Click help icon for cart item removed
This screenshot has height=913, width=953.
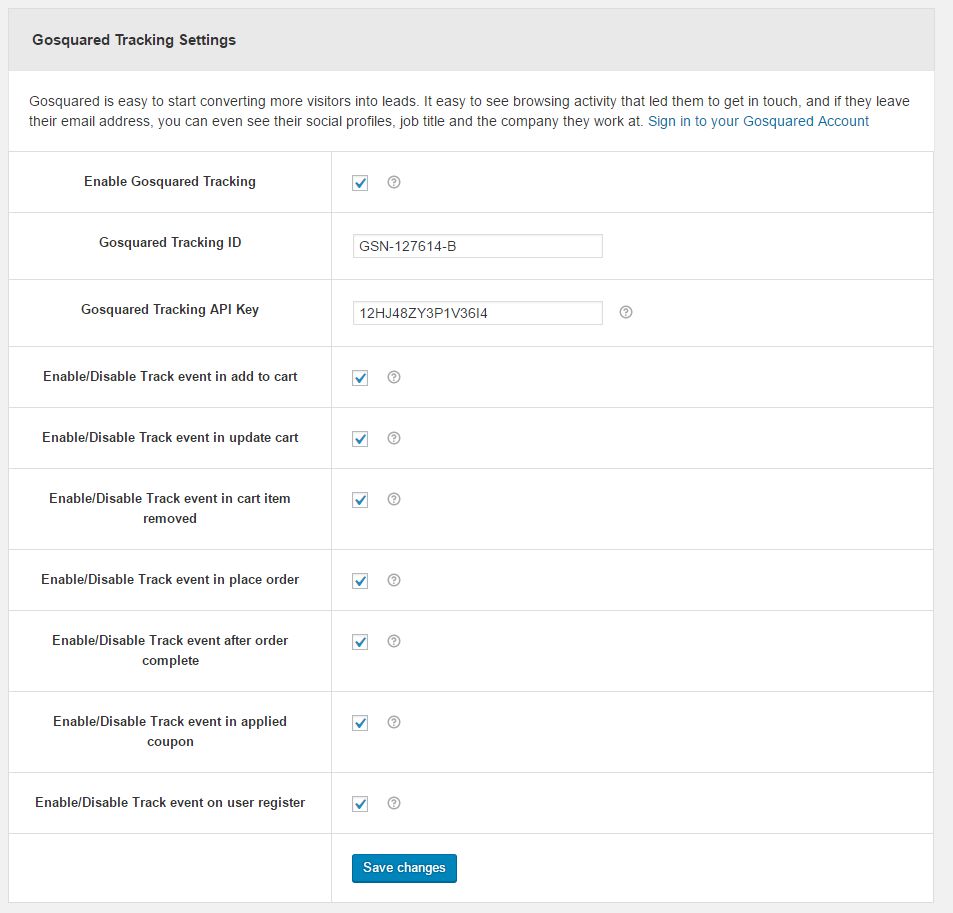[x=394, y=499]
